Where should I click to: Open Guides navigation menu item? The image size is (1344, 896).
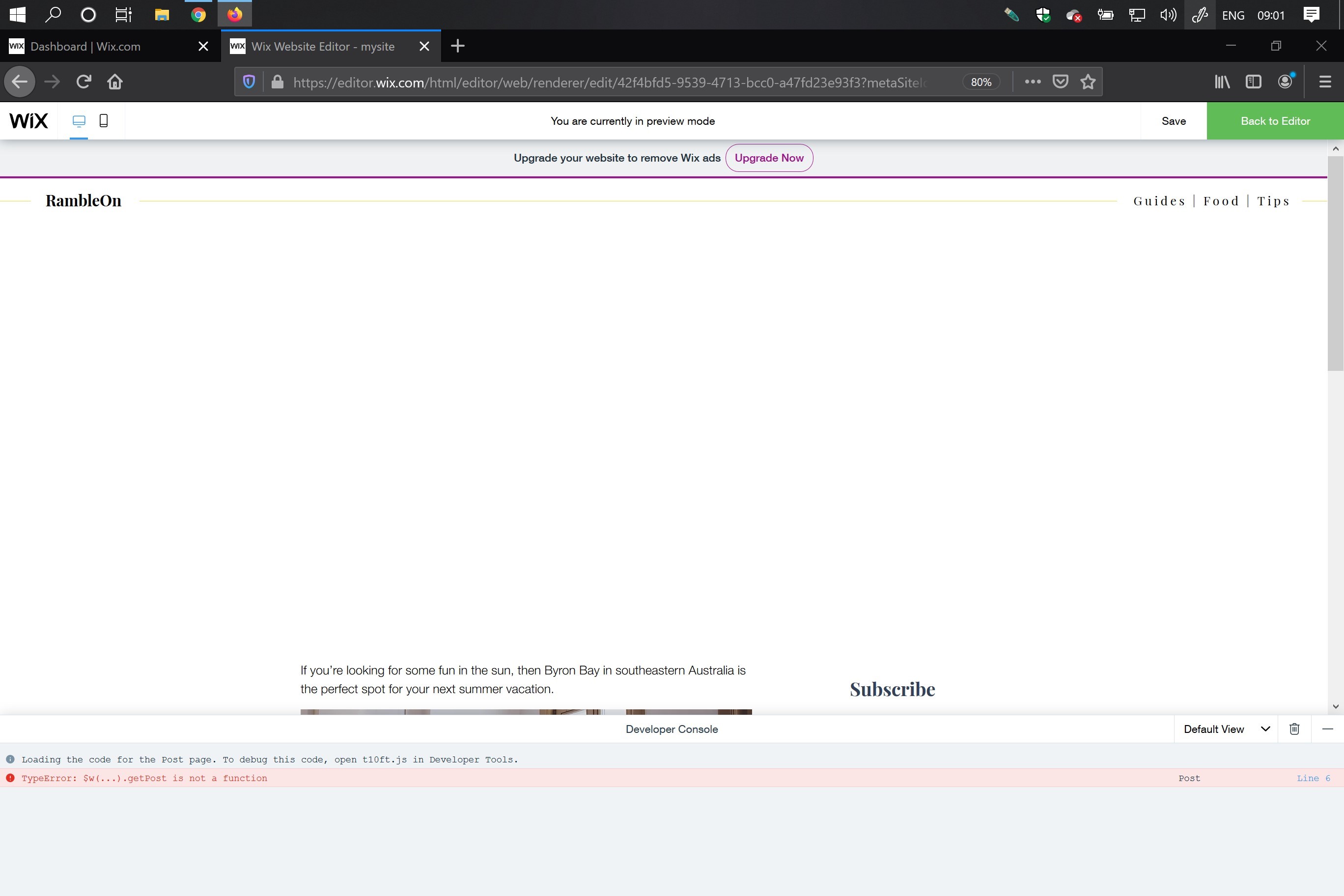tap(1159, 201)
